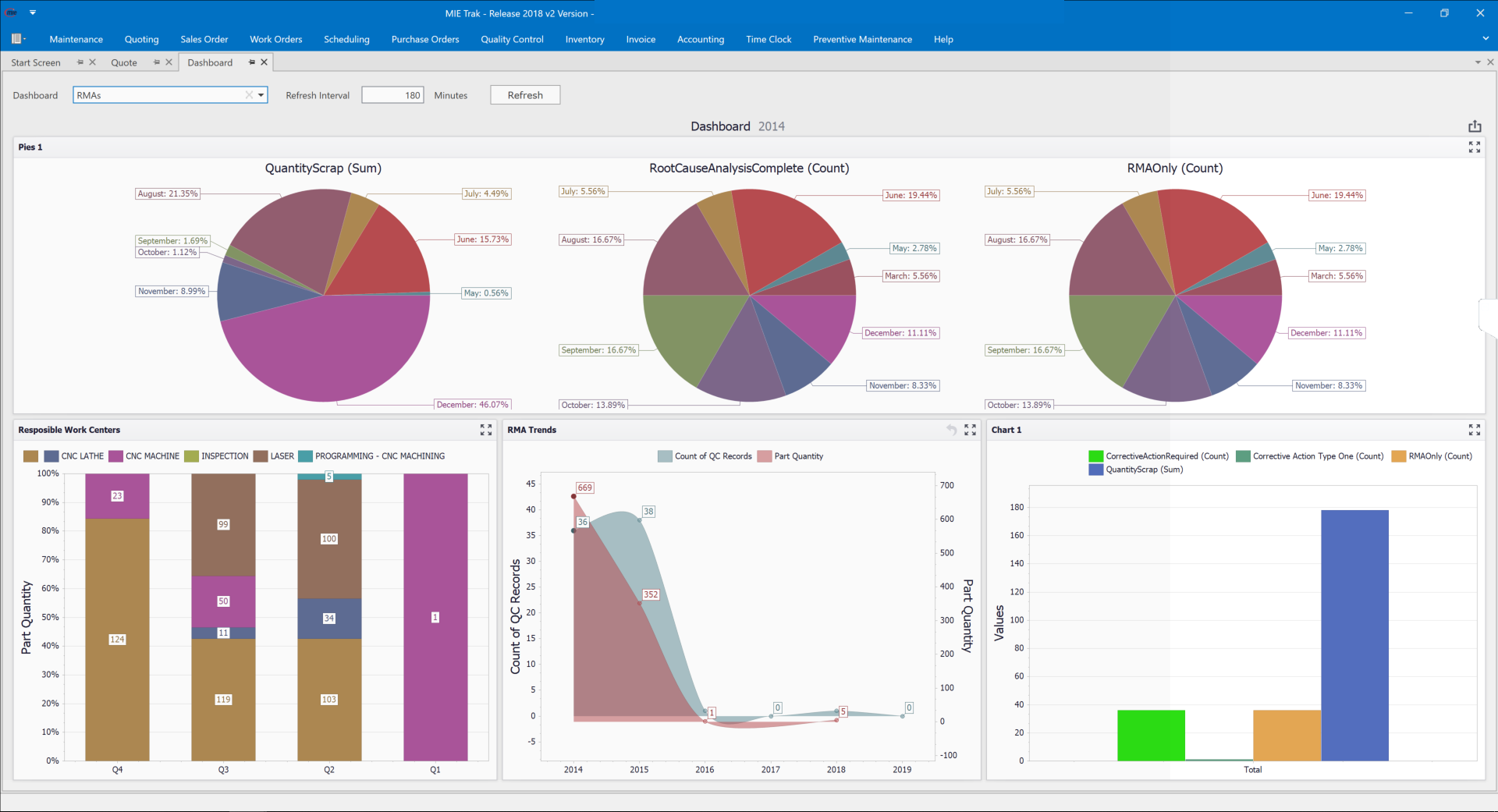The height and width of the screenshot is (812, 1498).
Task: Click the MIE Trak application logo
Action: click(9, 12)
